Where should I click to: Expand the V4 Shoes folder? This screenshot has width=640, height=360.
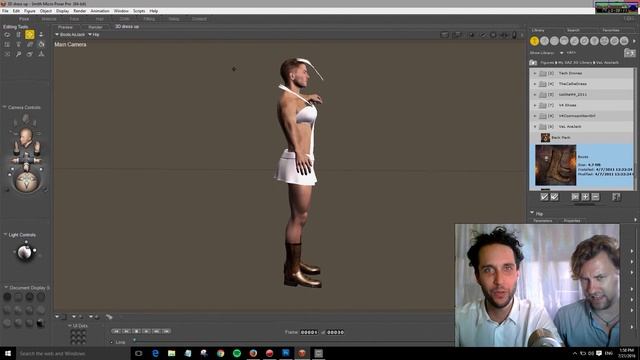pos(535,105)
